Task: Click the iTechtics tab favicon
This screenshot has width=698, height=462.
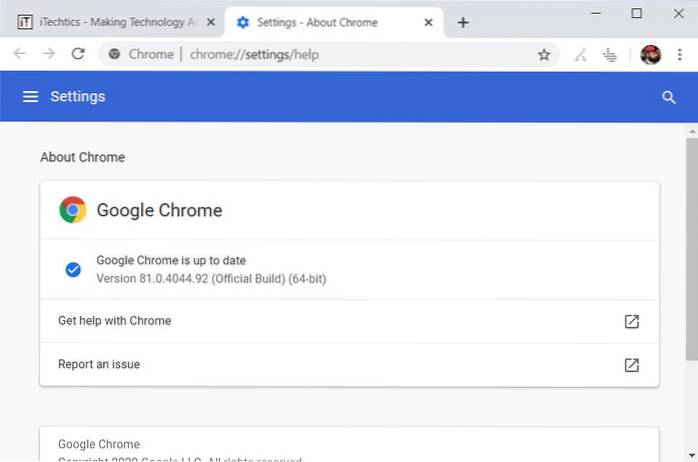Action: [25, 22]
